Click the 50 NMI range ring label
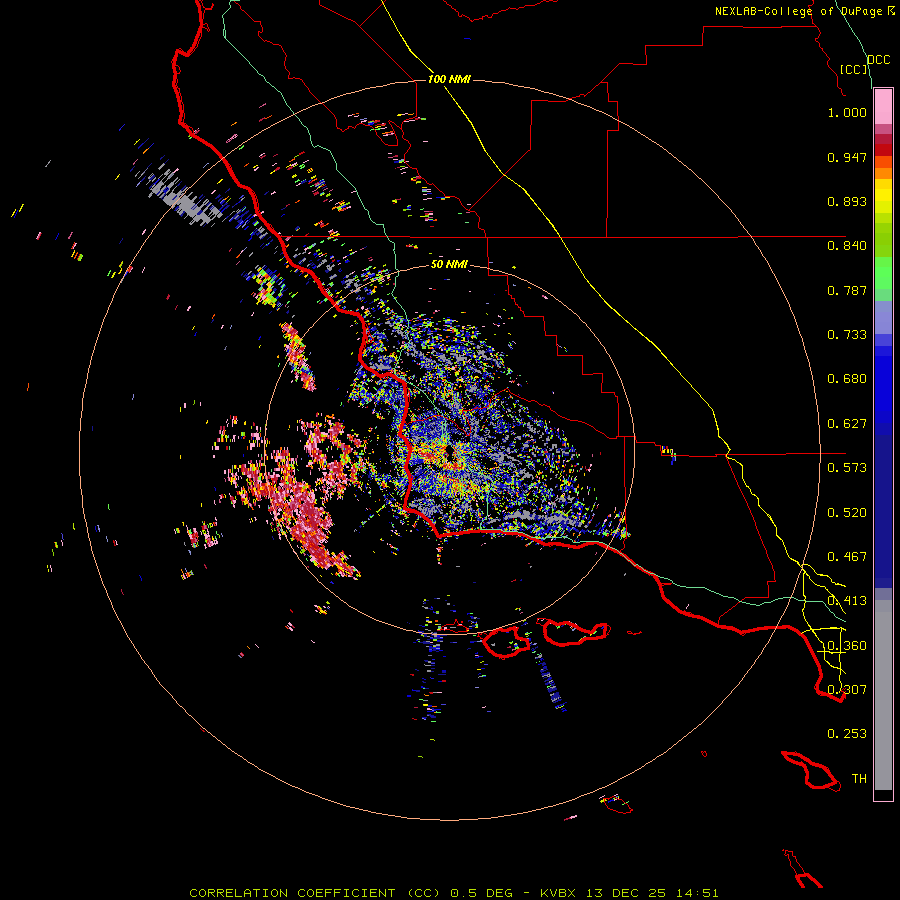 [449, 264]
